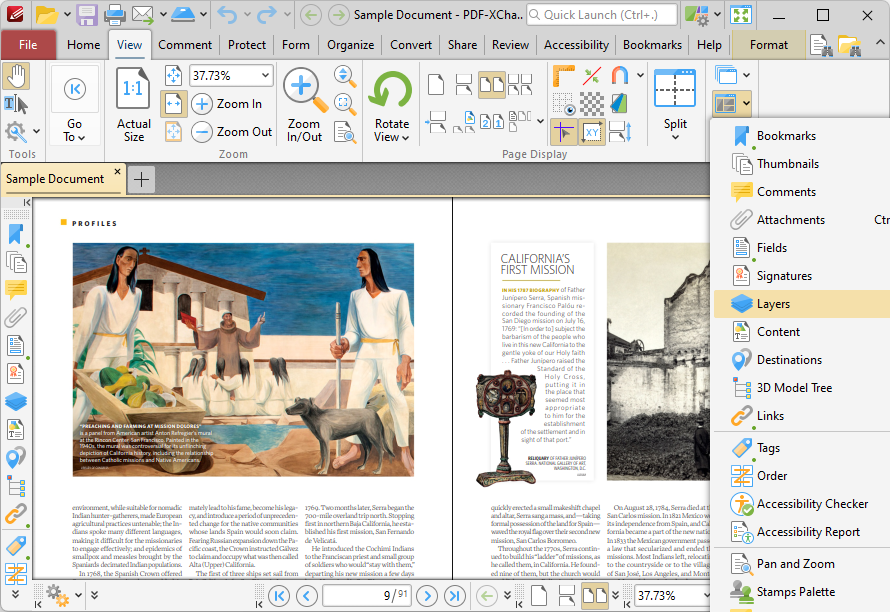Open the Format tab
The height and width of the screenshot is (612, 890).
coord(769,45)
